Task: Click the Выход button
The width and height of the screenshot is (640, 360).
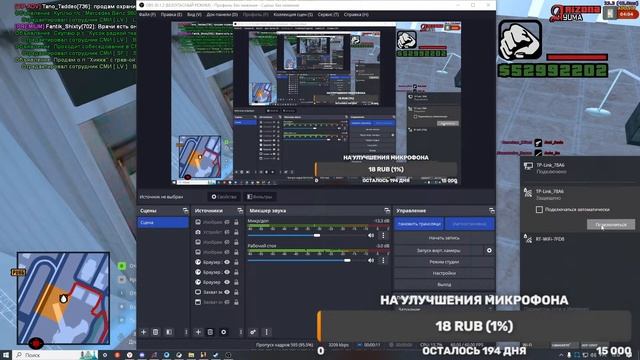Action: coord(444,284)
